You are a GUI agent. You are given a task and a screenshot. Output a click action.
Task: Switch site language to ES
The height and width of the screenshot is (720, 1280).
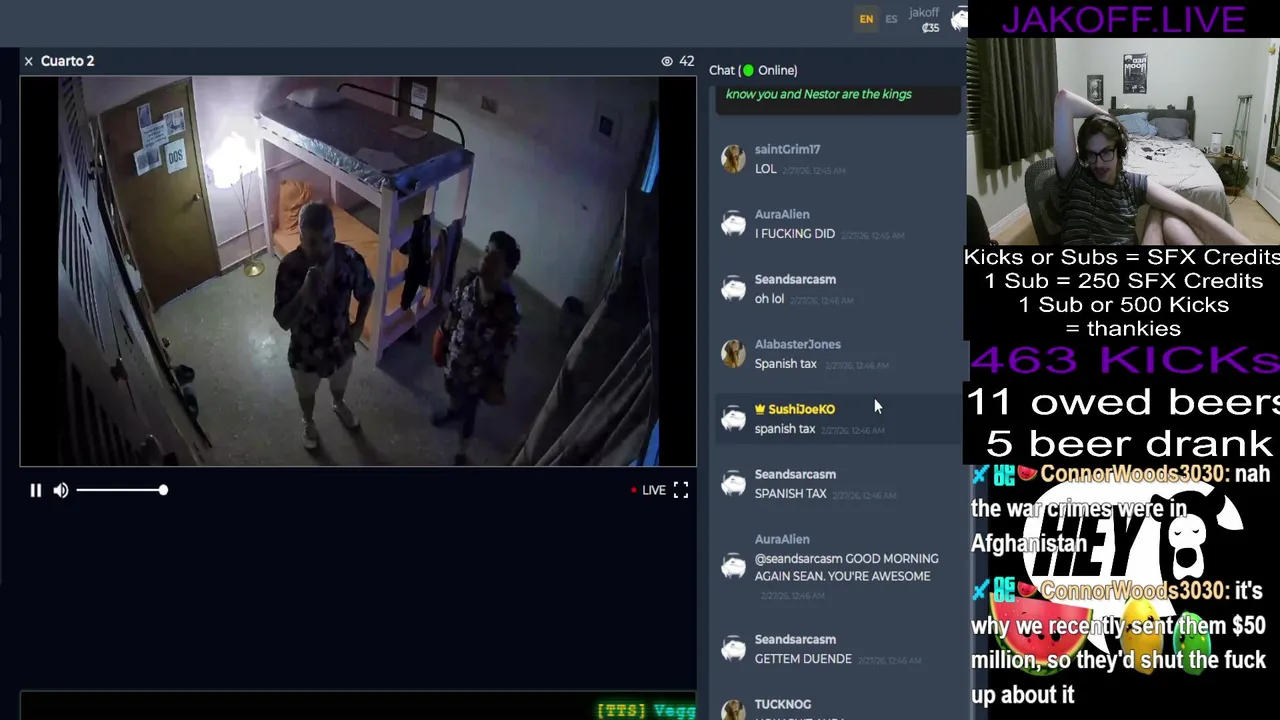891,19
